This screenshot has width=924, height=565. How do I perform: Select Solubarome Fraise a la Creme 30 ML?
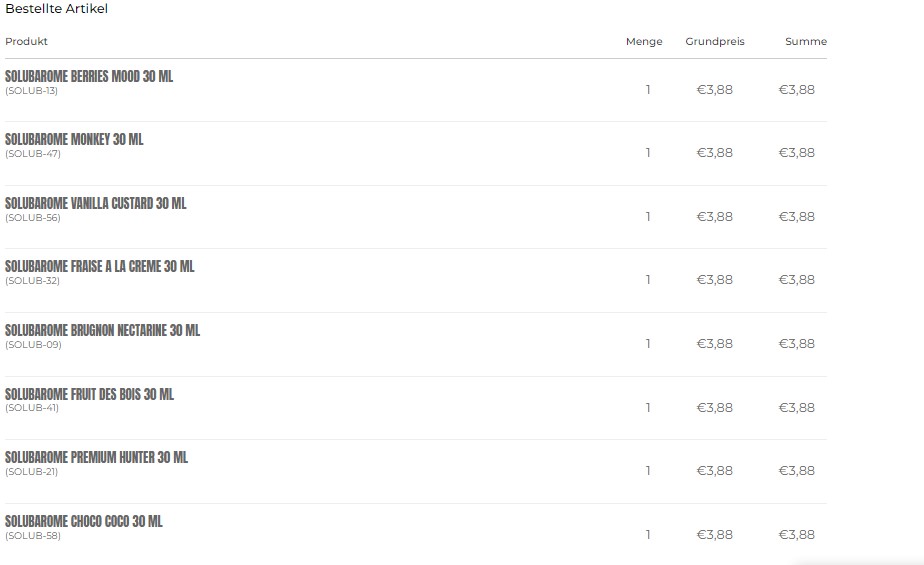[x=100, y=266]
